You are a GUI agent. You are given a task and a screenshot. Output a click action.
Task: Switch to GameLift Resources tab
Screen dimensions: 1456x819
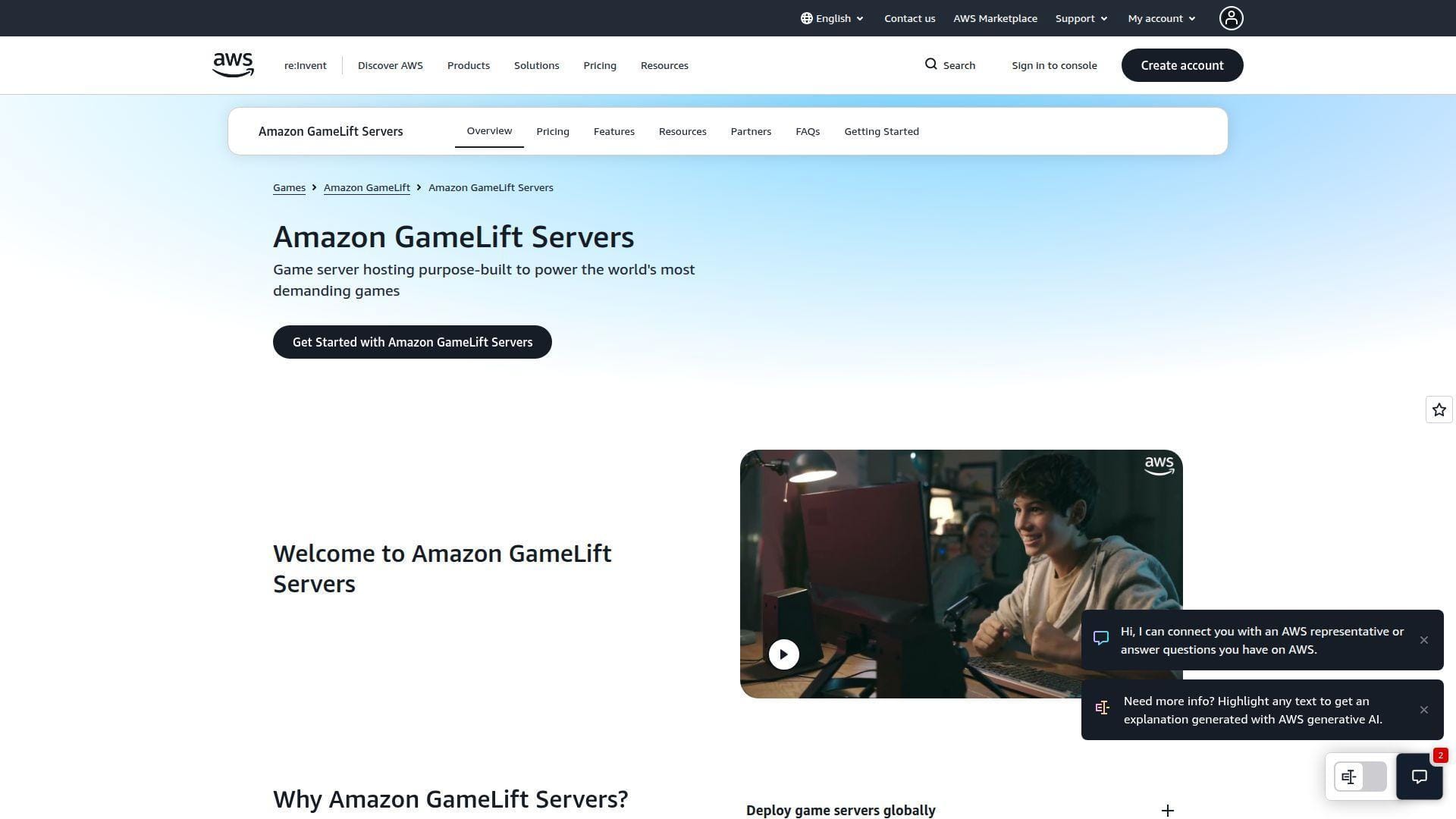pyautogui.click(x=682, y=132)
